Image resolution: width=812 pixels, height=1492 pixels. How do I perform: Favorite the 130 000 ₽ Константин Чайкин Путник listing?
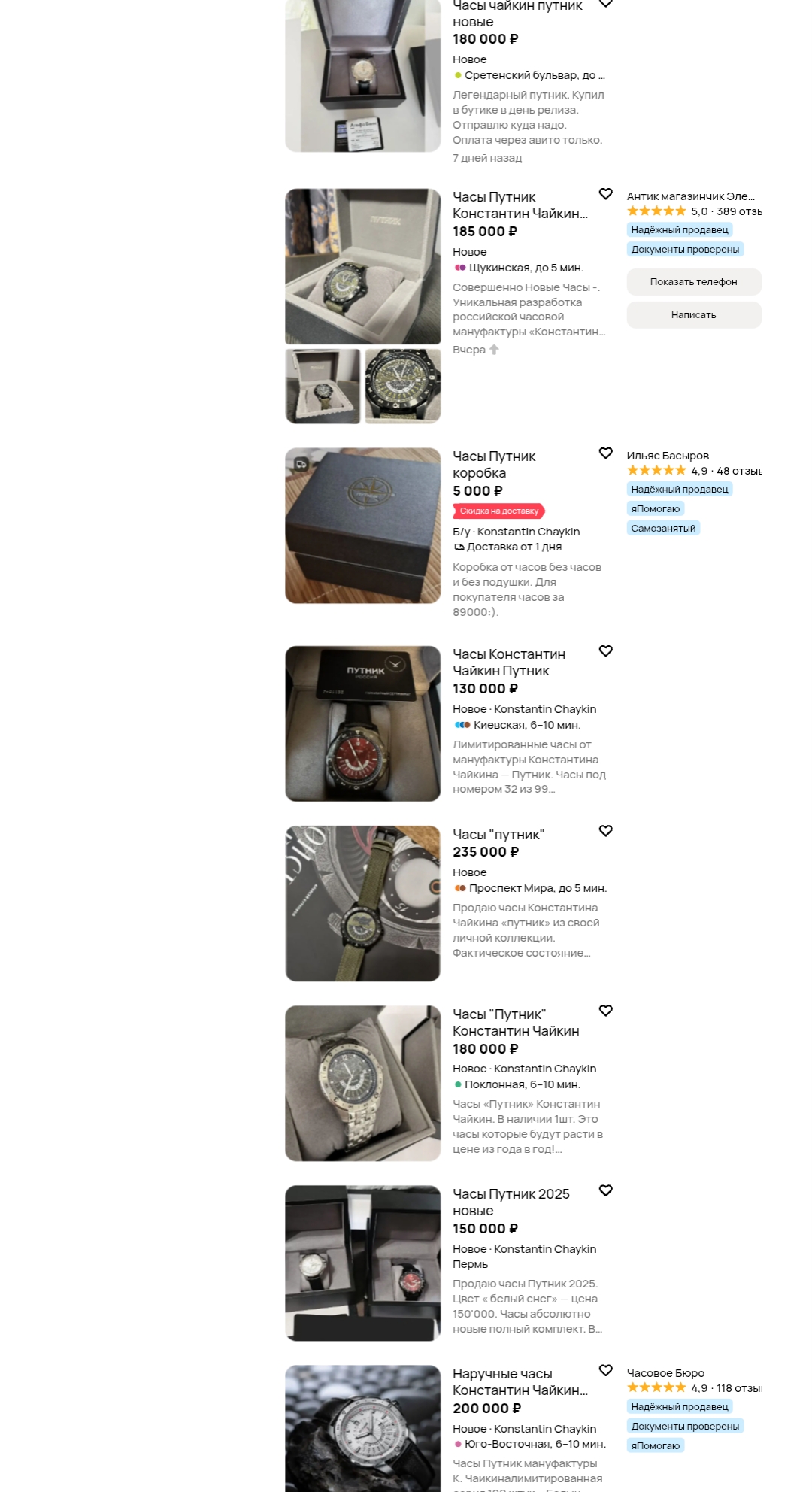click(x=605, y=651)
